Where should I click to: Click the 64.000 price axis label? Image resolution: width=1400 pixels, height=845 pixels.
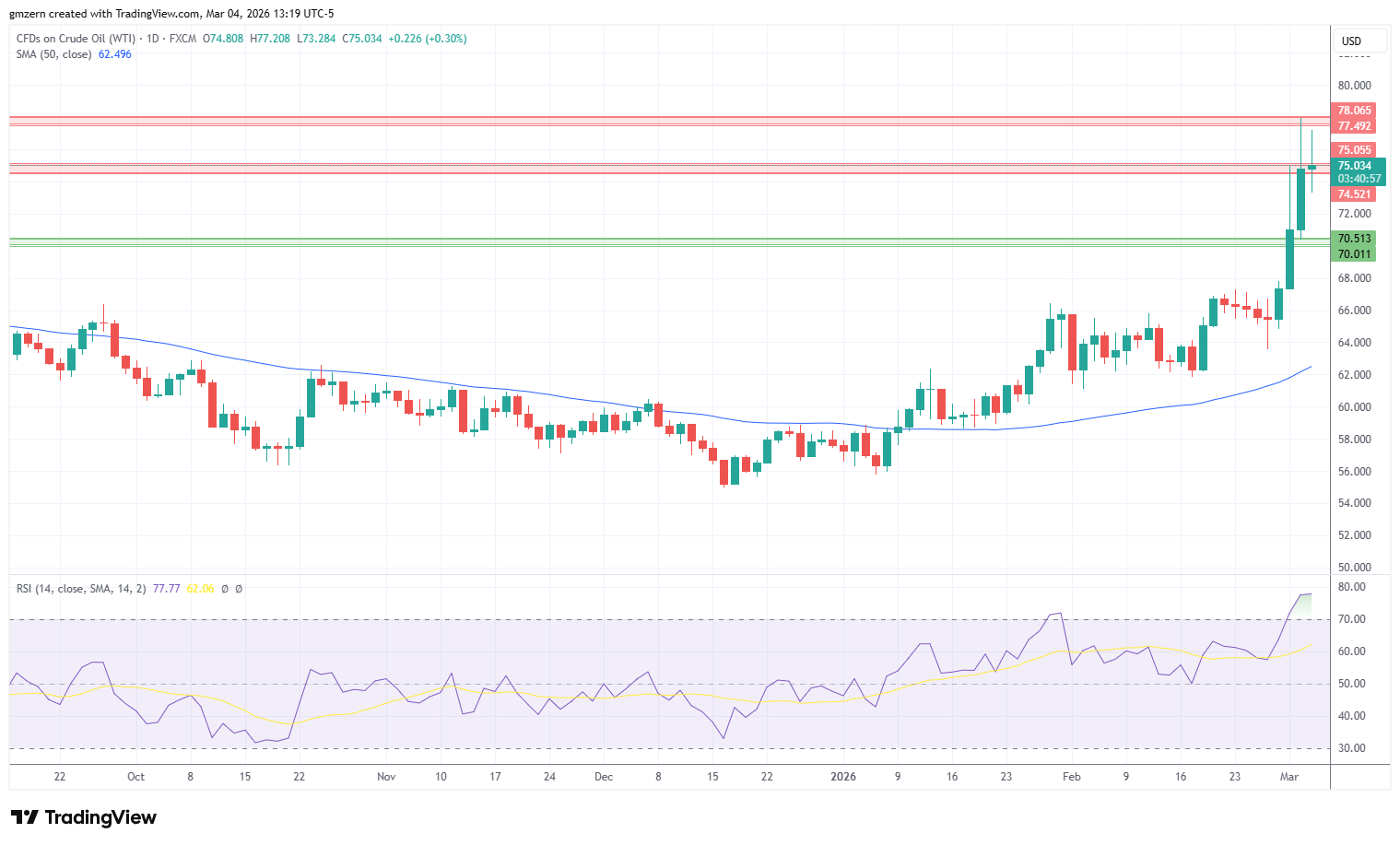point(1355,343)
